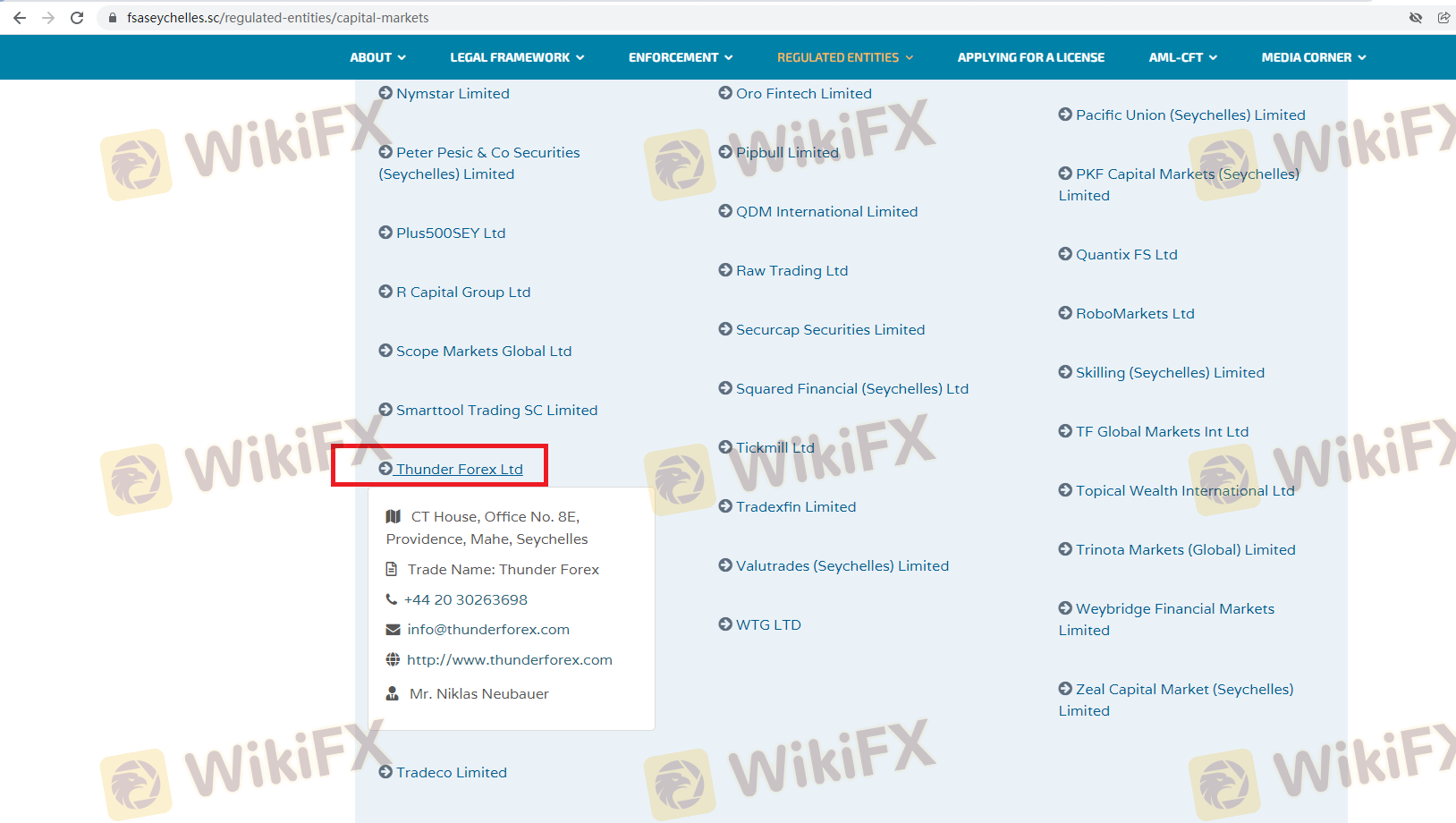
Task: Select REGULATED ENTITIES in navigation bar
Action: 844,57
